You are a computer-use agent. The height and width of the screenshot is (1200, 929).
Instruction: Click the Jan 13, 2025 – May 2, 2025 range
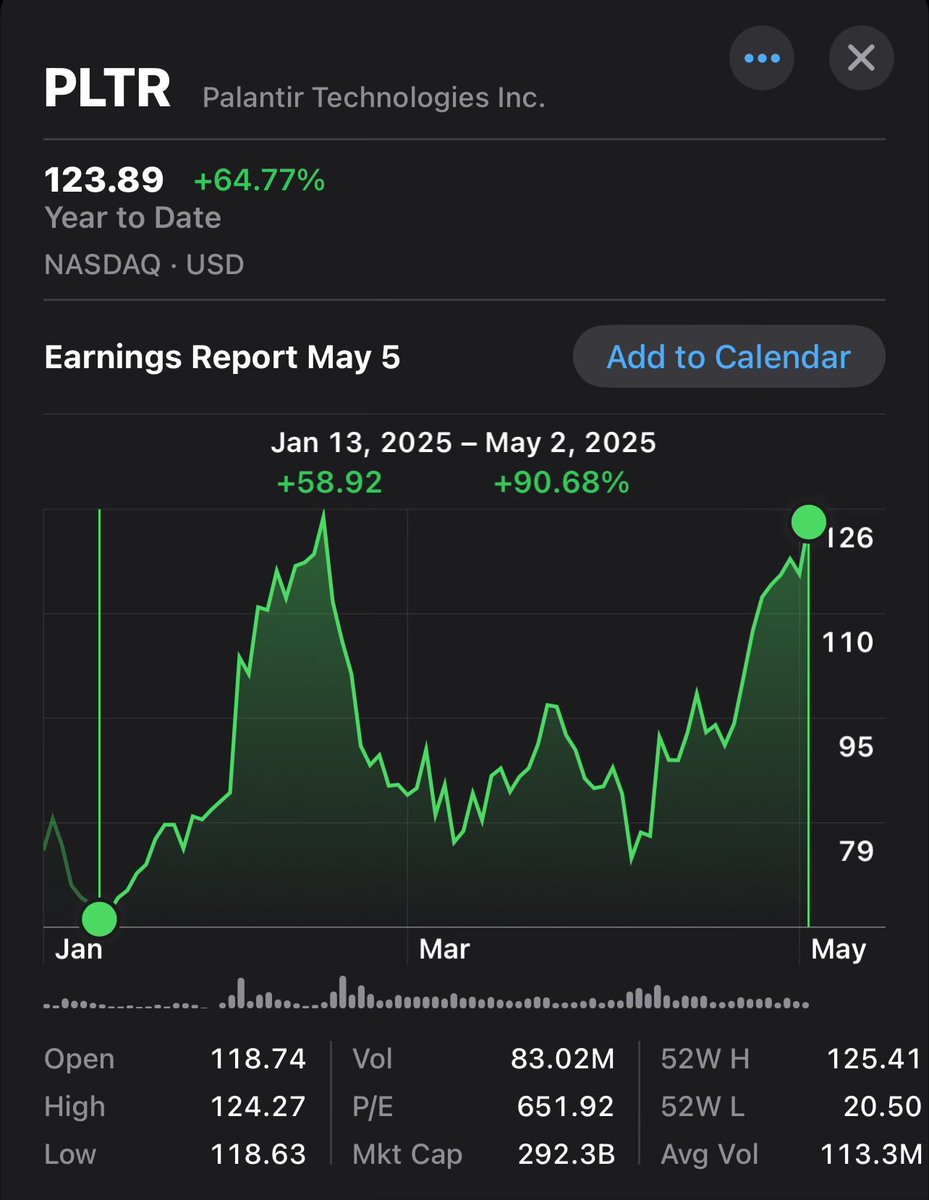point(464,443)
